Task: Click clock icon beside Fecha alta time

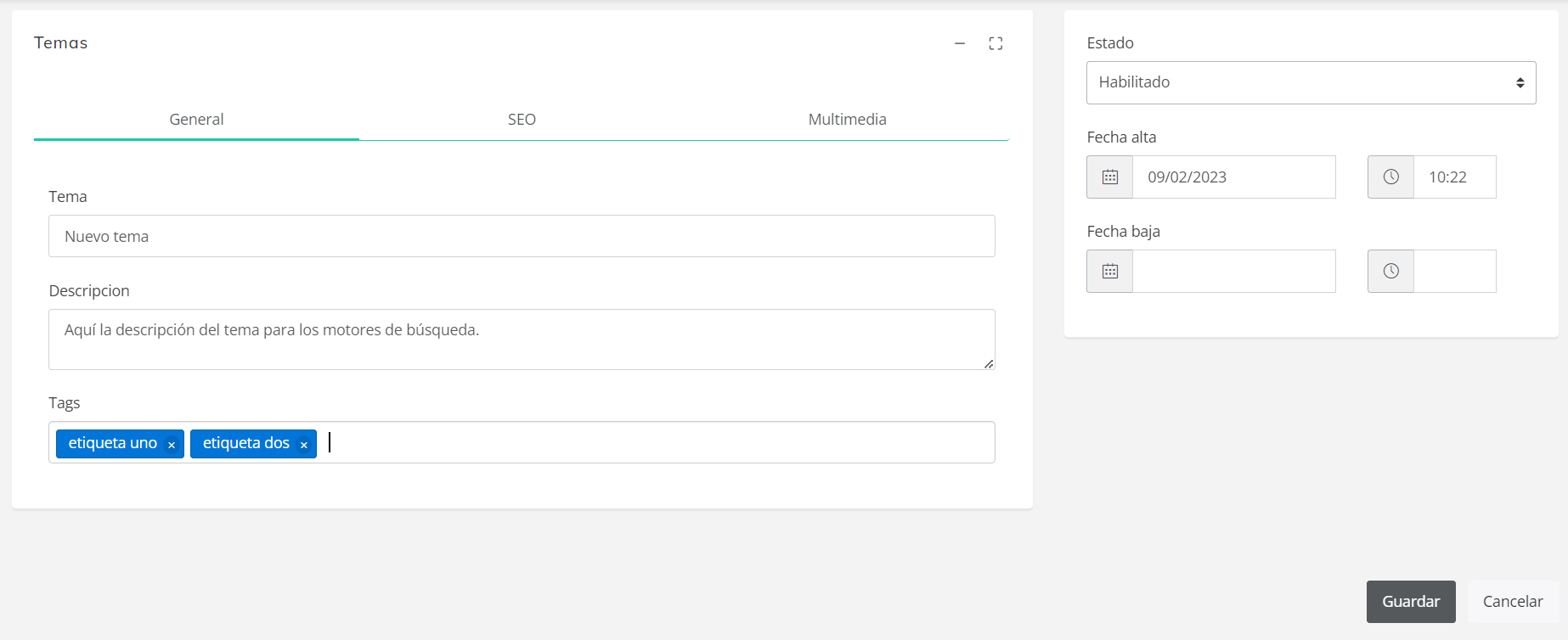Action: [x=1390, y=177]
